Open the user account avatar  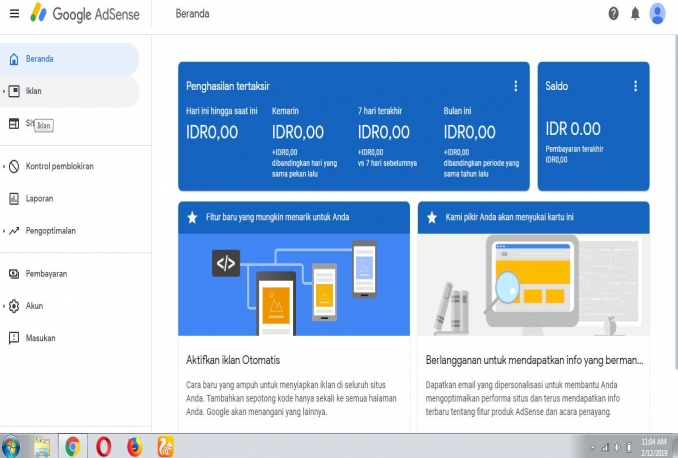[x=657, y=14]
